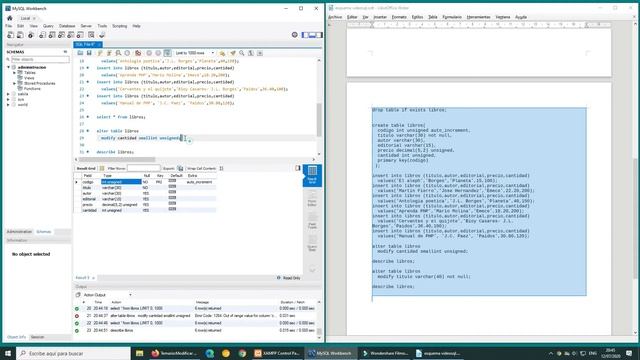
Task: Toggle Wrap Cell Content icon in result toolbar
Action: pyautogui.click(x=221, y=168)
